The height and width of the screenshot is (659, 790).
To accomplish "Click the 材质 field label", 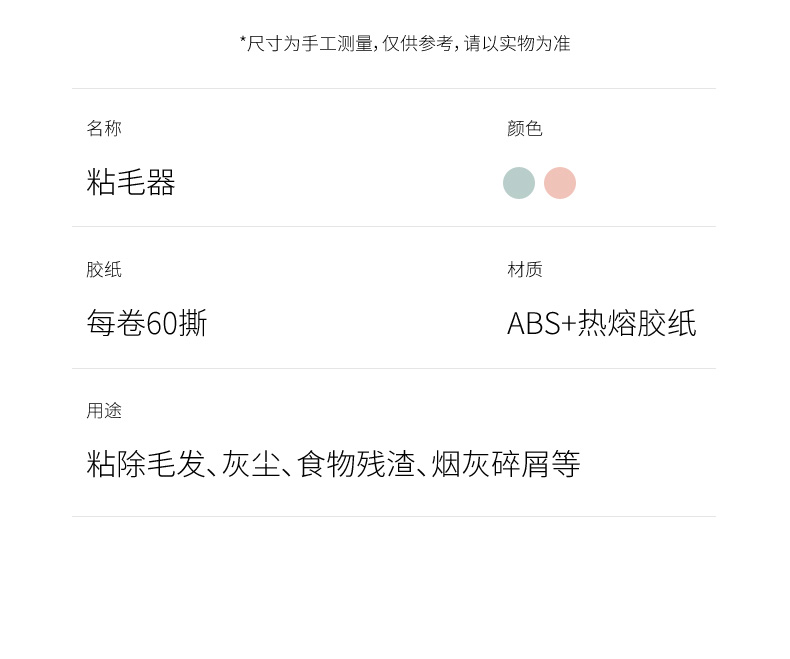I will pos(525,269).
